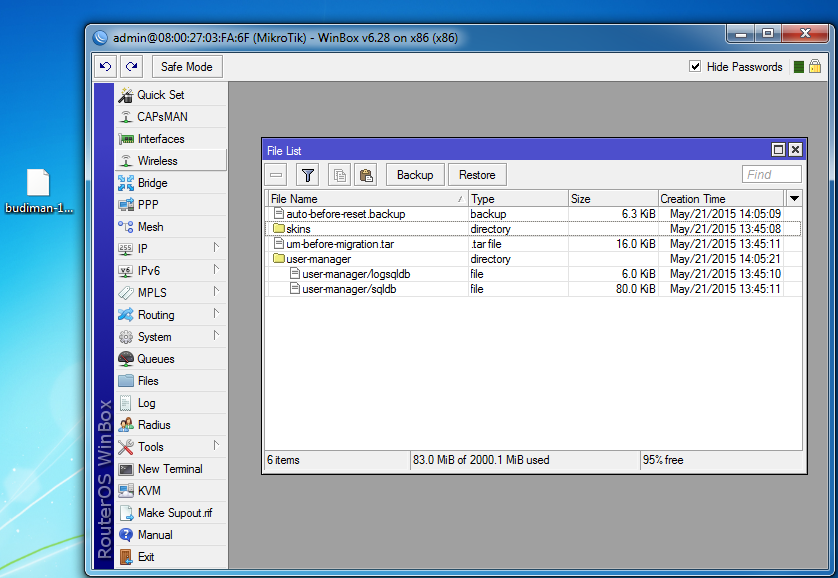Click the Backup button
This screenshot has width=838, height=578.
(x=415, y=175)
